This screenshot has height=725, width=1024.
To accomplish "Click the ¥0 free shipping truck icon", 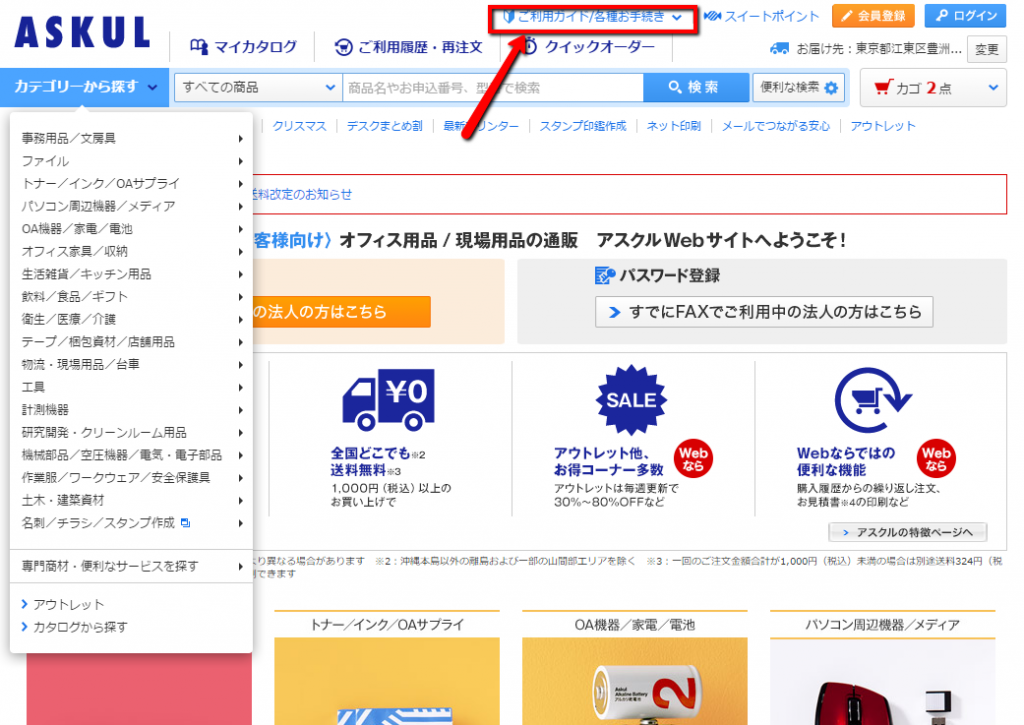I will [x=389, y=400].
